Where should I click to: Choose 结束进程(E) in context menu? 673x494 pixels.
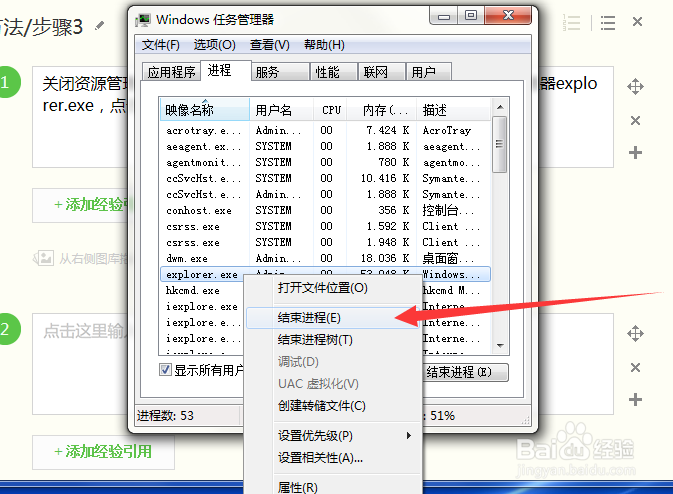(x=333, y=318)
